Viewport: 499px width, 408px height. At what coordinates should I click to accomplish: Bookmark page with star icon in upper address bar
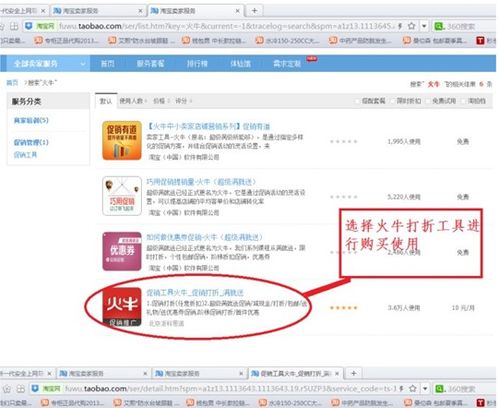pos(411,26)
